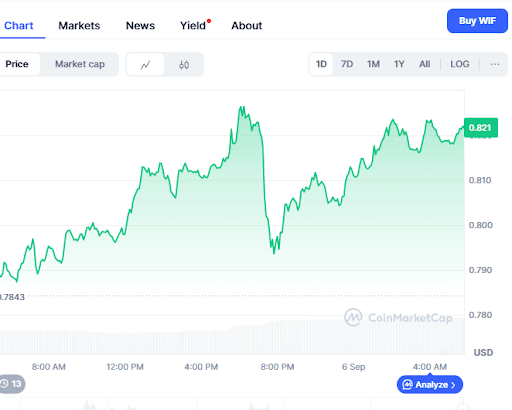Image resolution: width=512 pixels, height=410 pixels.
Task: Toggle chart to Price view
Action: [17, 64]
